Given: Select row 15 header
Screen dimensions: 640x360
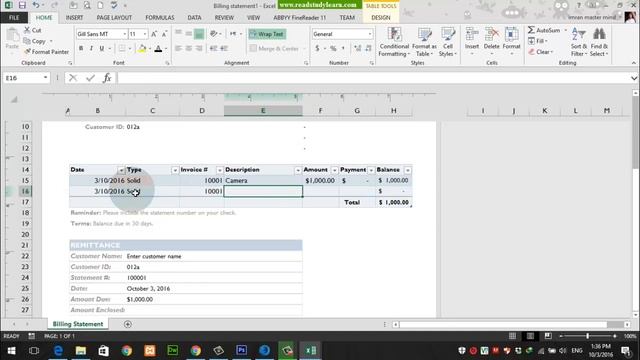Looking at the screenshot, I should 25,180.
